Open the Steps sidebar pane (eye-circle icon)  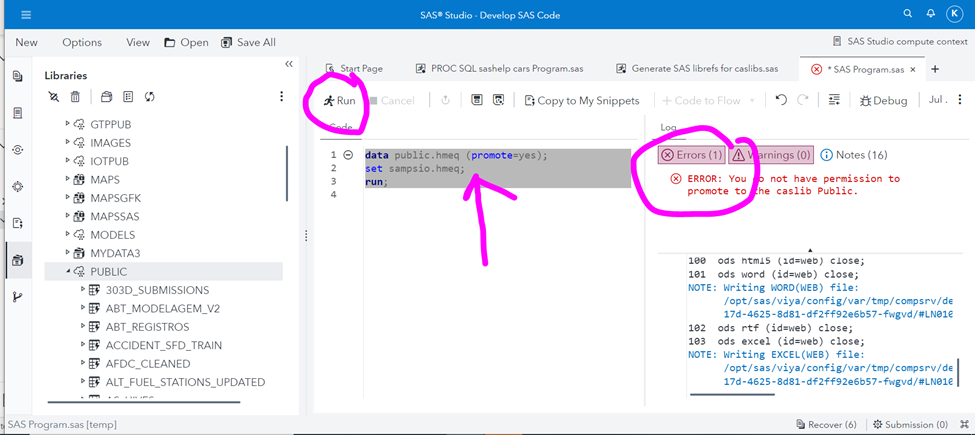(17, 149)
